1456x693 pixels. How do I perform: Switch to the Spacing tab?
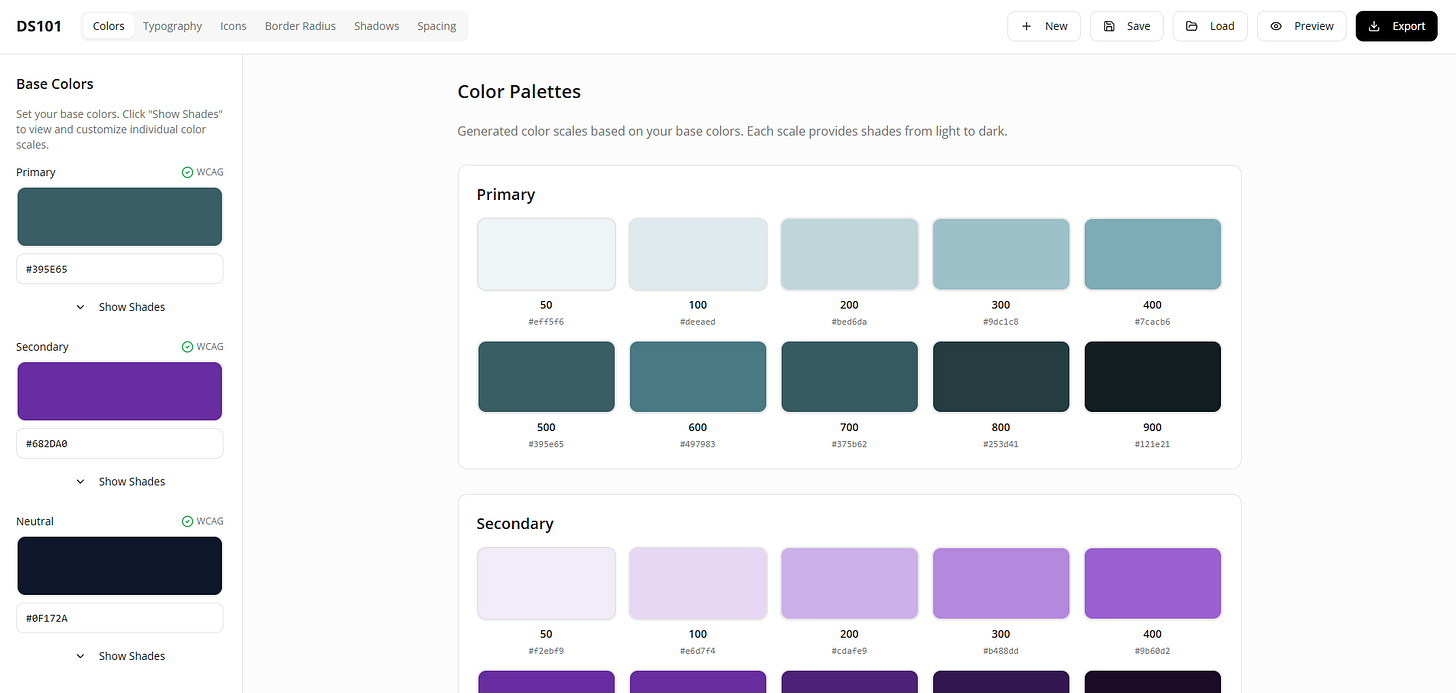click(437, 26)
